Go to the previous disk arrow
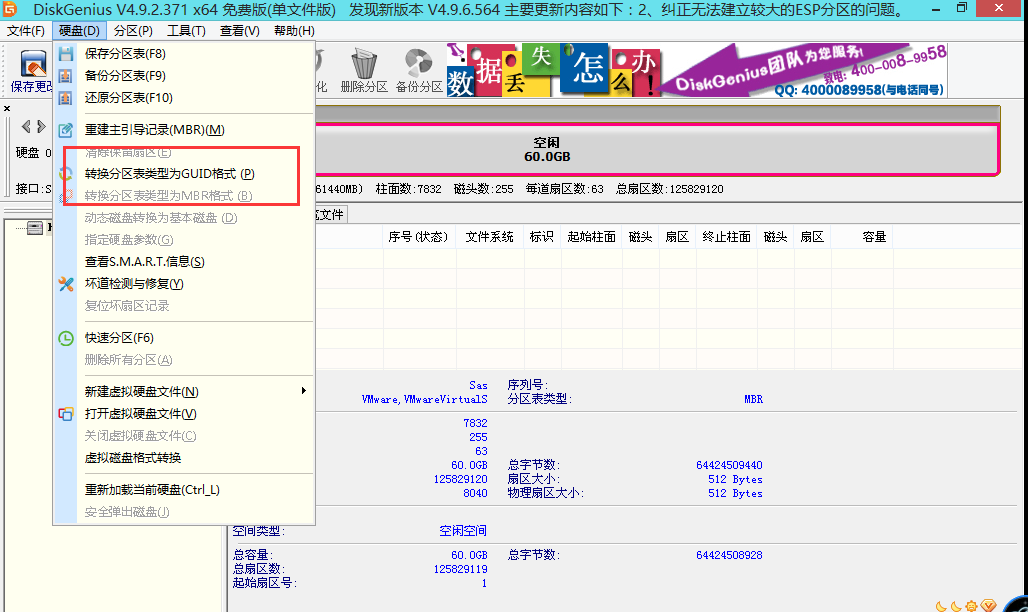The width and height of the screenshot is (1028, 612). click(x=26, y=126)
